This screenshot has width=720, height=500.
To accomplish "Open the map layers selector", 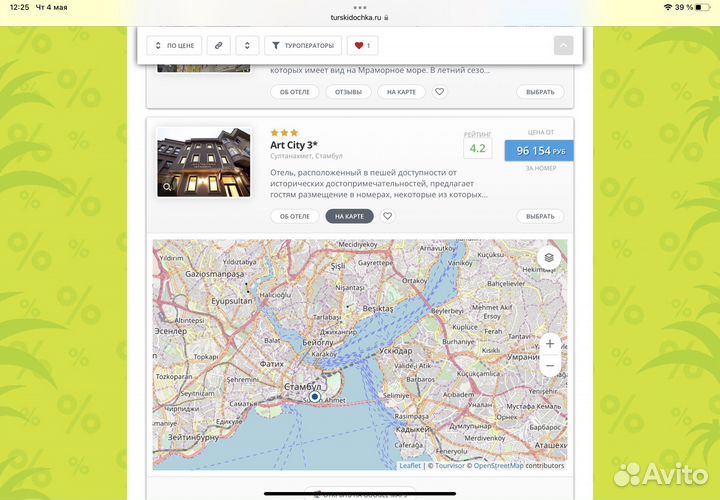I will [x=549, y=258].
